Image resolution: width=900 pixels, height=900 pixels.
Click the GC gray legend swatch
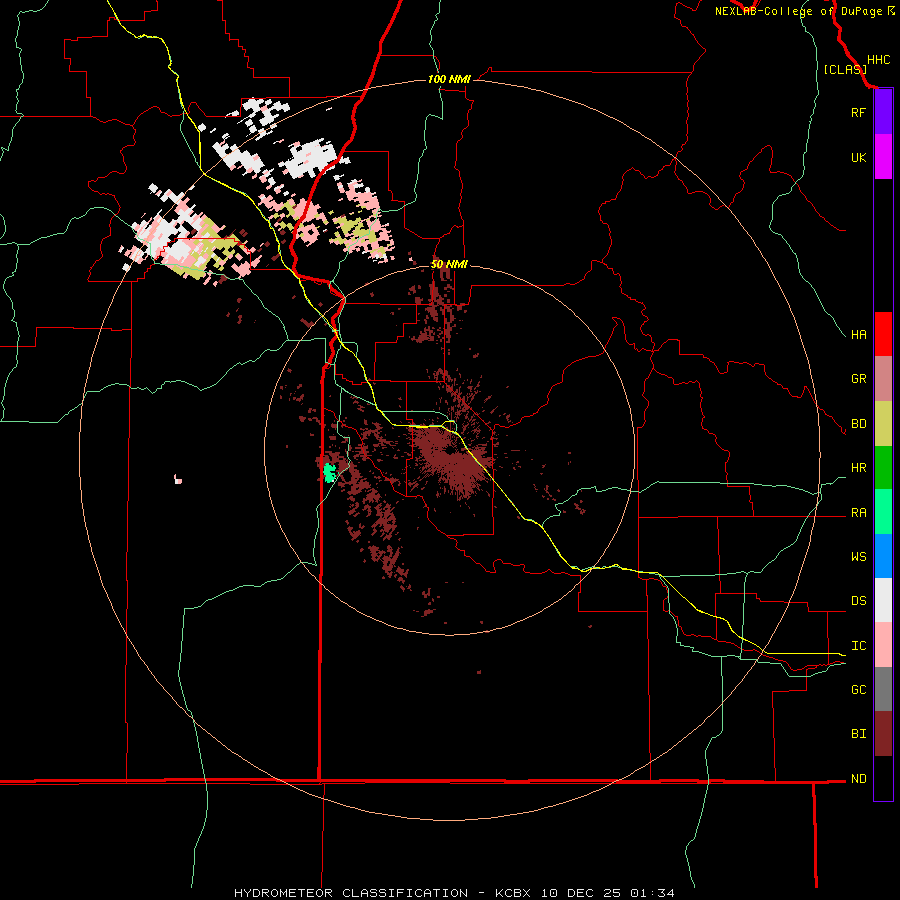click(883, 689)
